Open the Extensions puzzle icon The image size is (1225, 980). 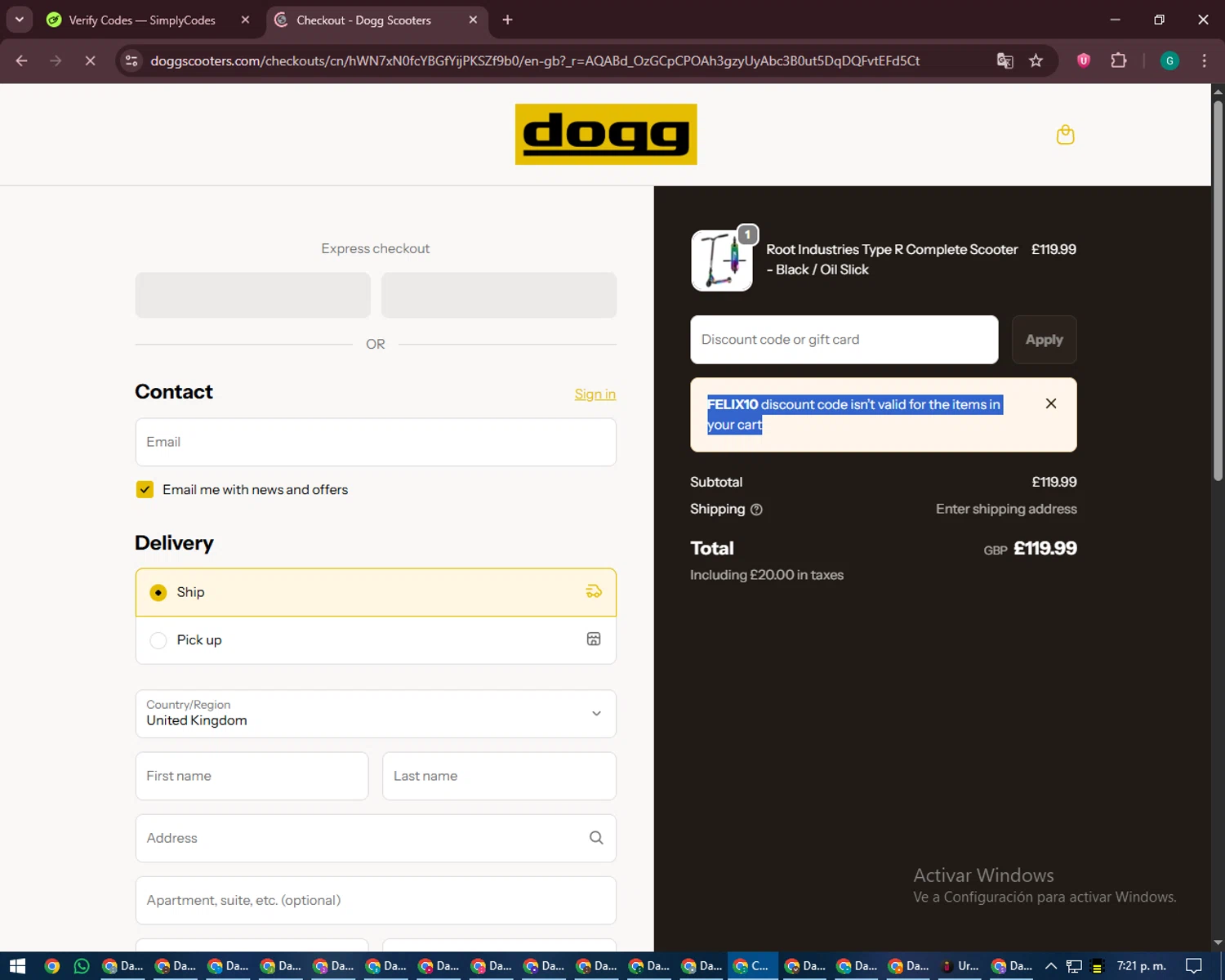[x=1119, y=60]
